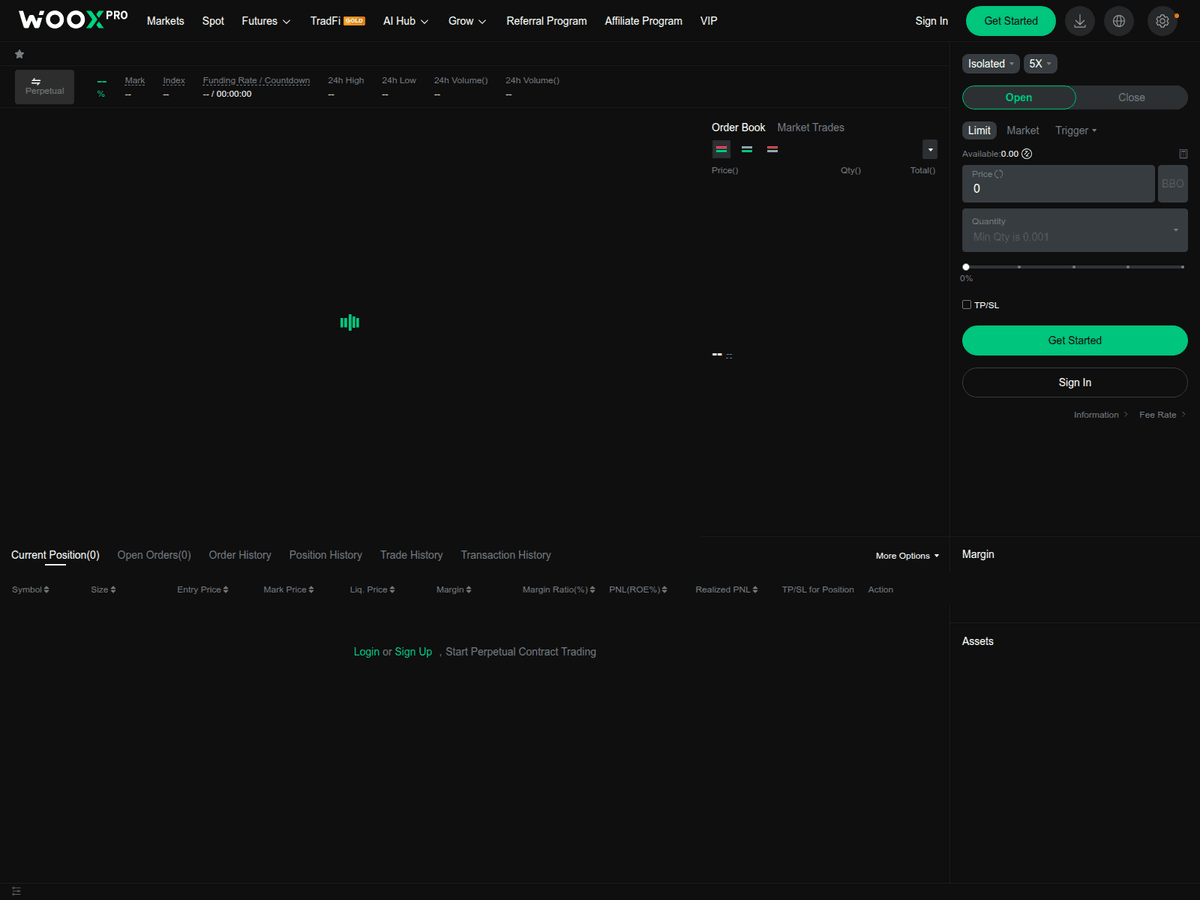Expand the Grow menu
The width and height of the screenshot is (1200, 900).
pos(467,21)
